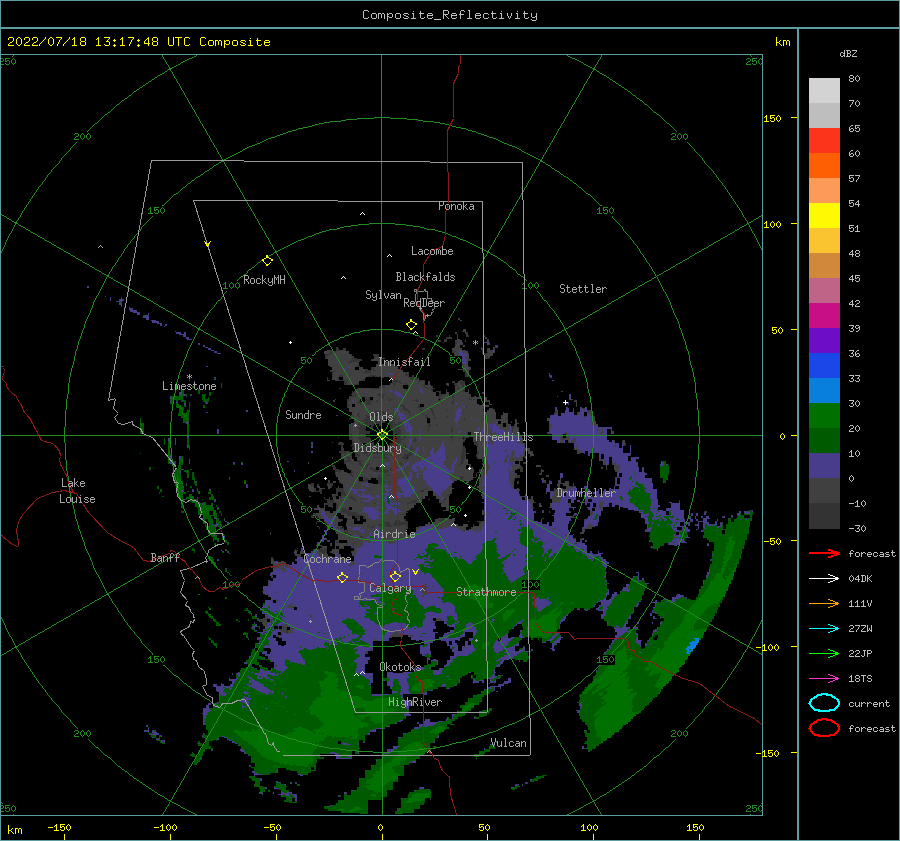Click the Vulcan label
The width and height of the screenshot is (900, 841).
(508, 743)
